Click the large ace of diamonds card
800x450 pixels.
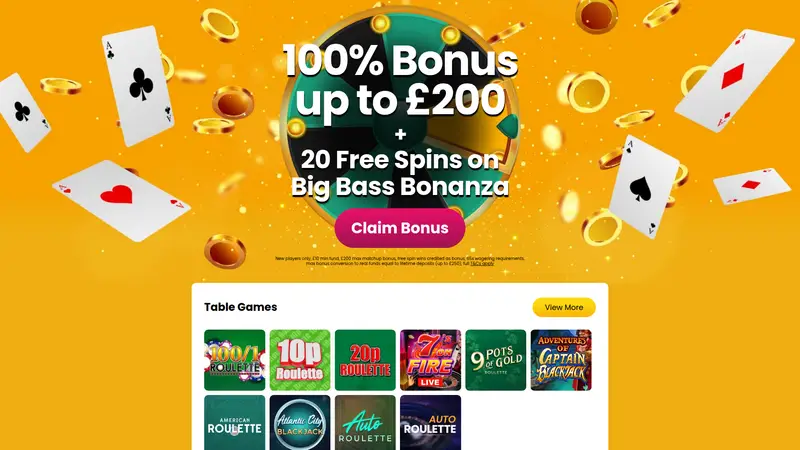point(734,80)
